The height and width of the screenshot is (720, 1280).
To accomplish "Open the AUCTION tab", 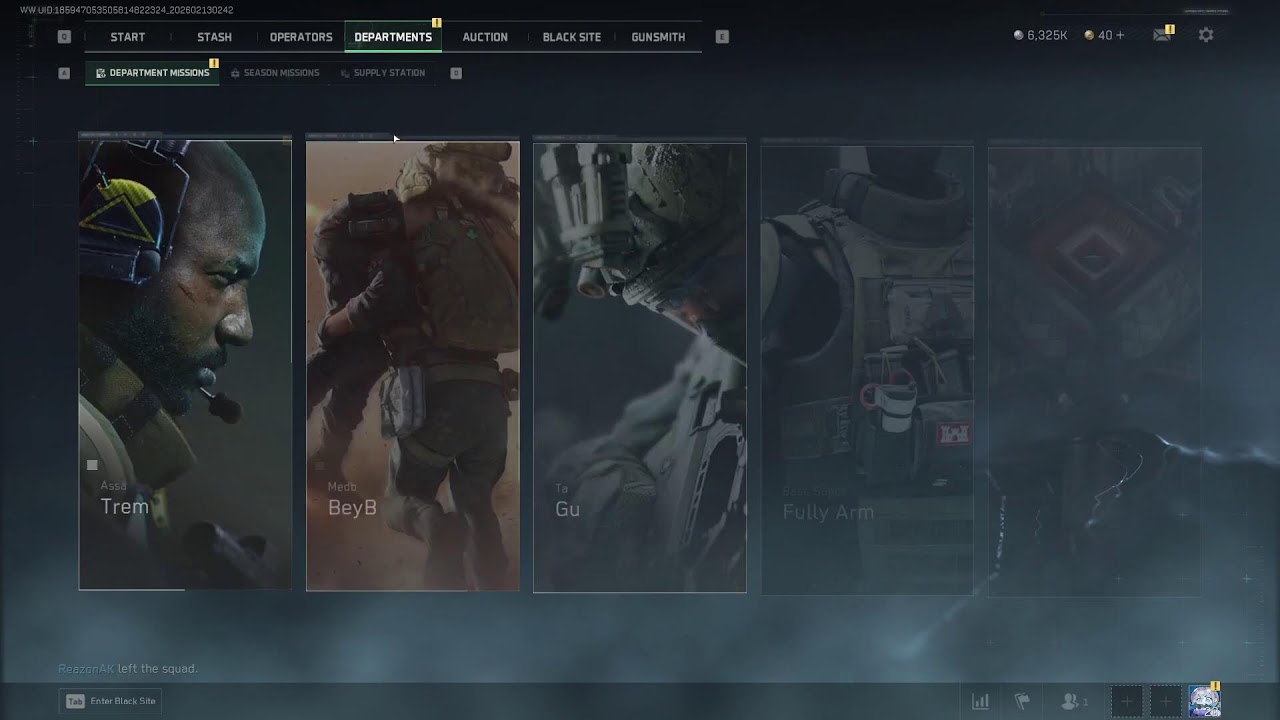I will (485, 37).
